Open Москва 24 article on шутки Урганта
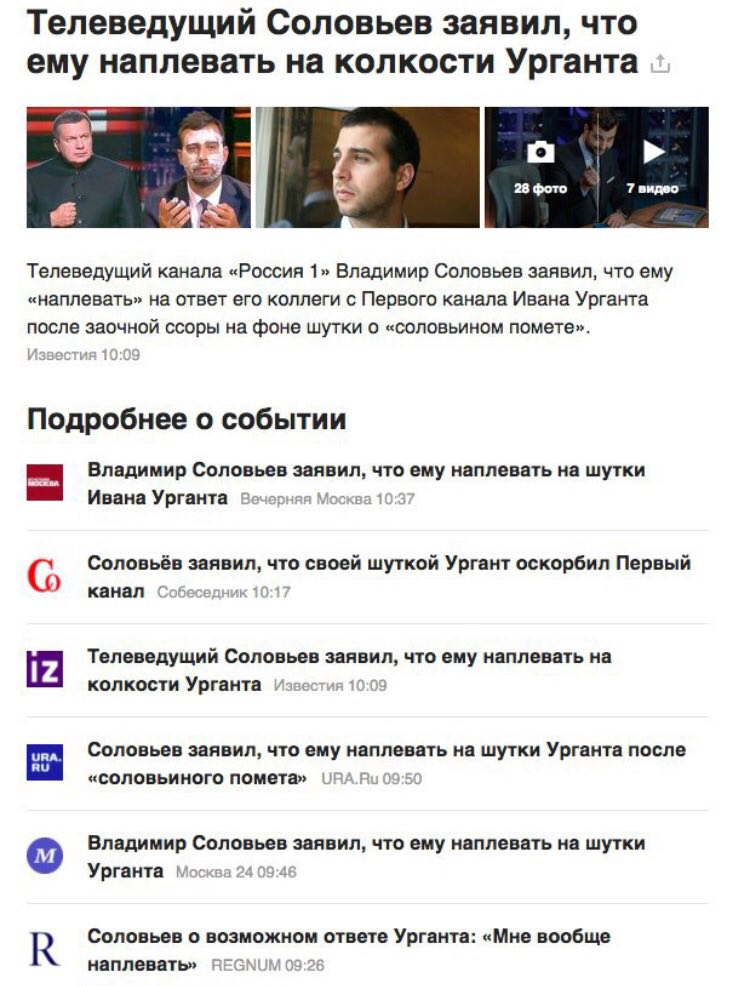This screenshot has height=986, width=750. pos(367,856)
